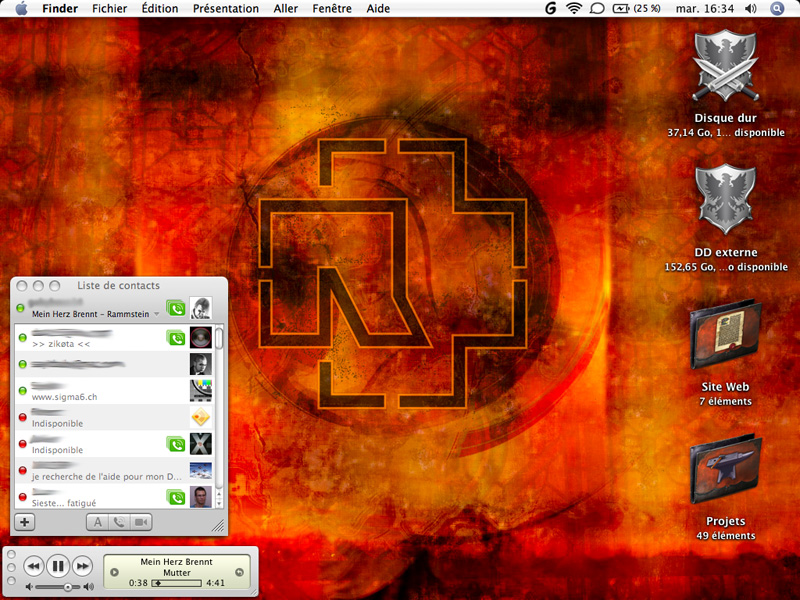Click the red status dot beside Sieste… fatigué

click(x=22, y=497)
